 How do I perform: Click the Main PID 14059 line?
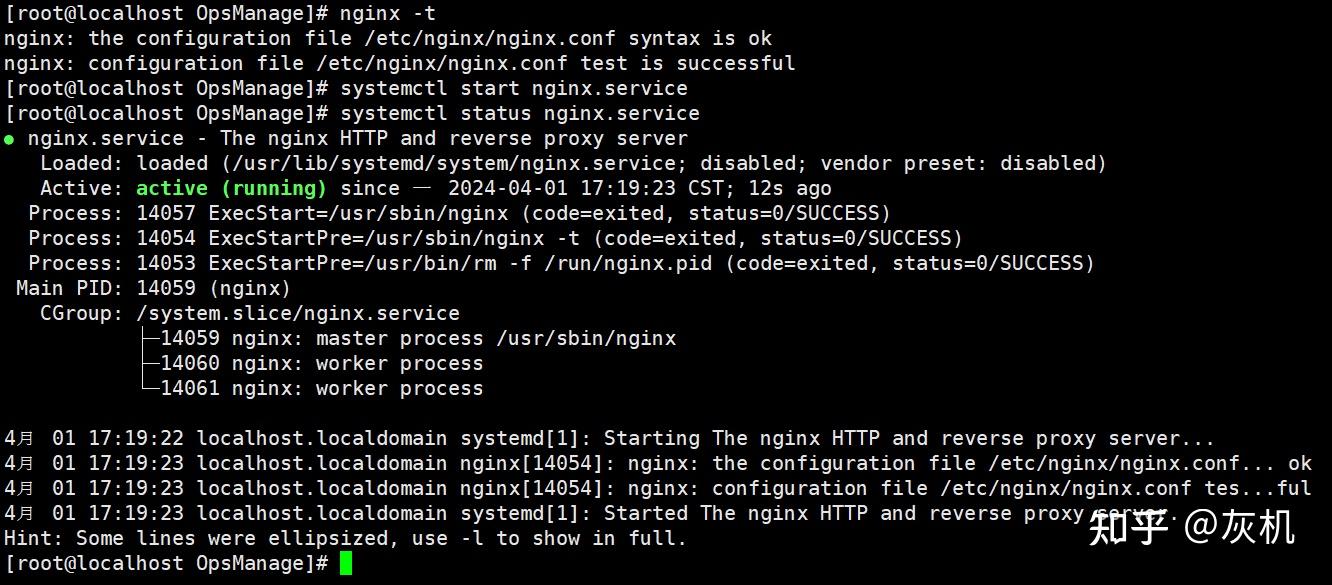point(153,288)
